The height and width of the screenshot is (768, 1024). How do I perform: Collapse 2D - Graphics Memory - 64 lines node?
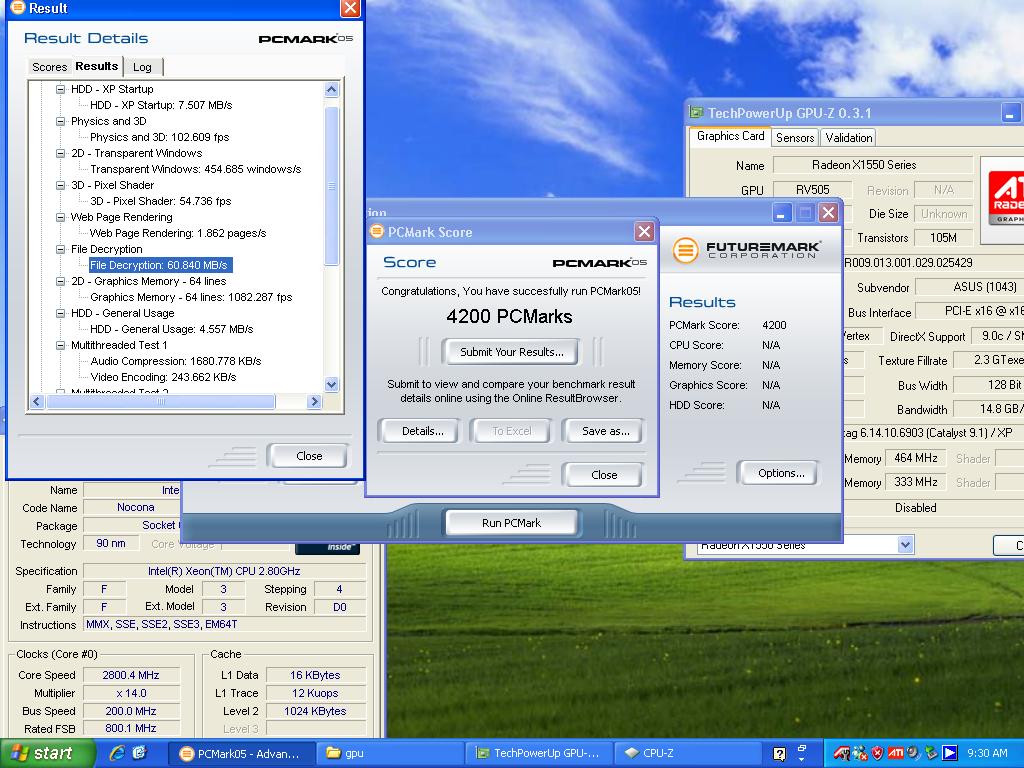pos(60,281)
